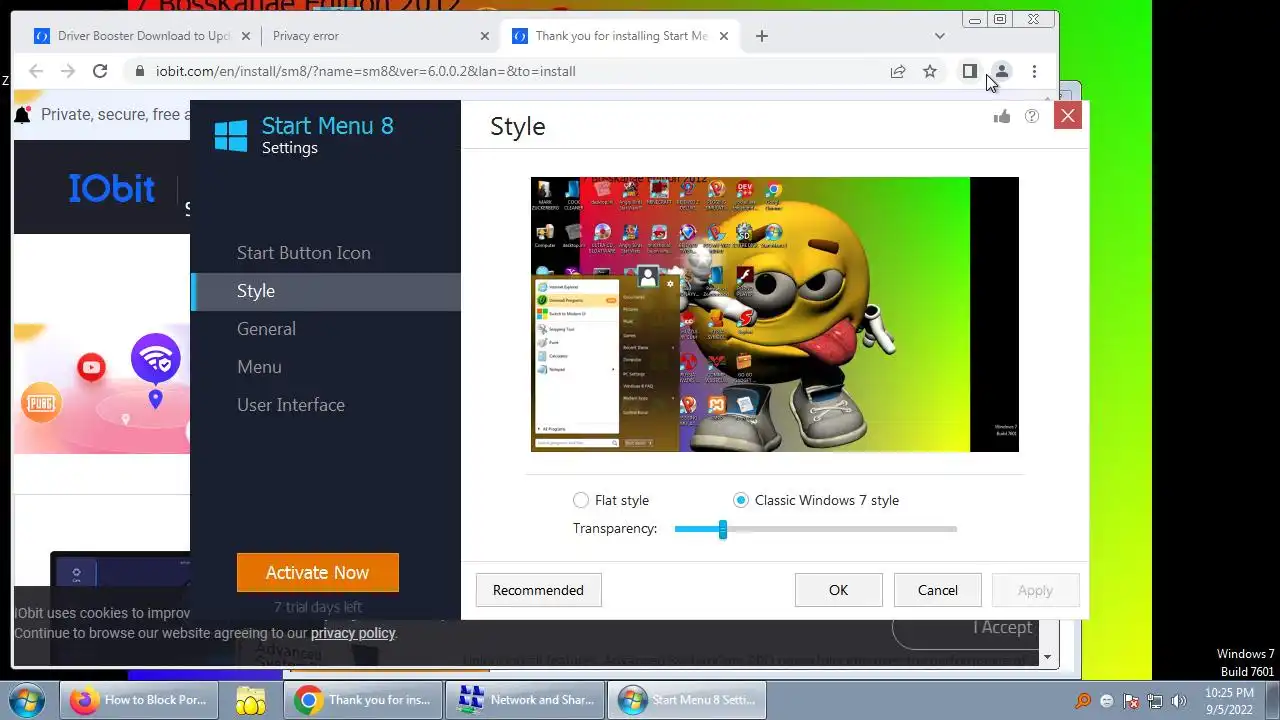Close the Thank you for installing tab
The image size is (1280, 720).
pos(723,36)
